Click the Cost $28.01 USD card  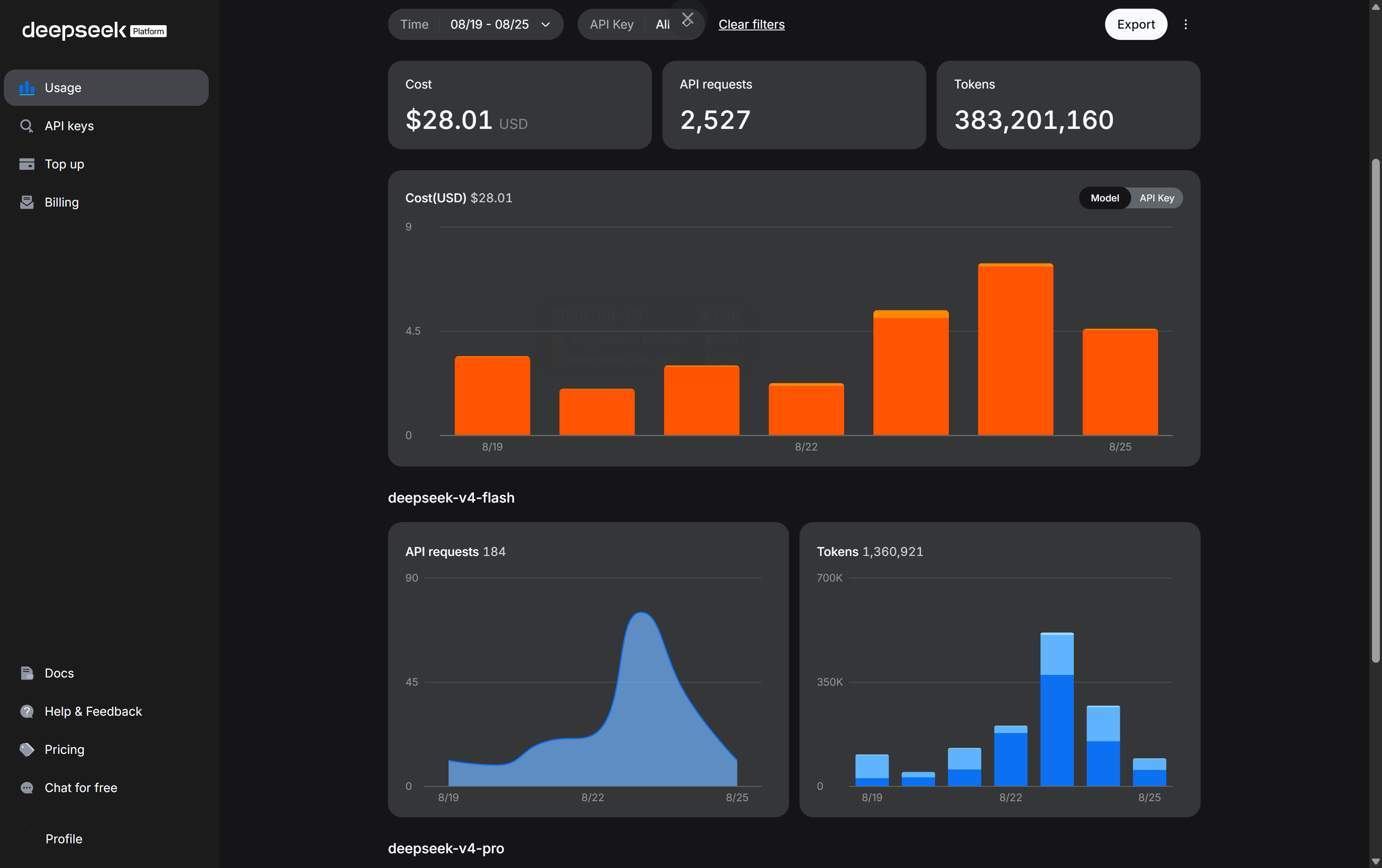click(x=520, y=105)
